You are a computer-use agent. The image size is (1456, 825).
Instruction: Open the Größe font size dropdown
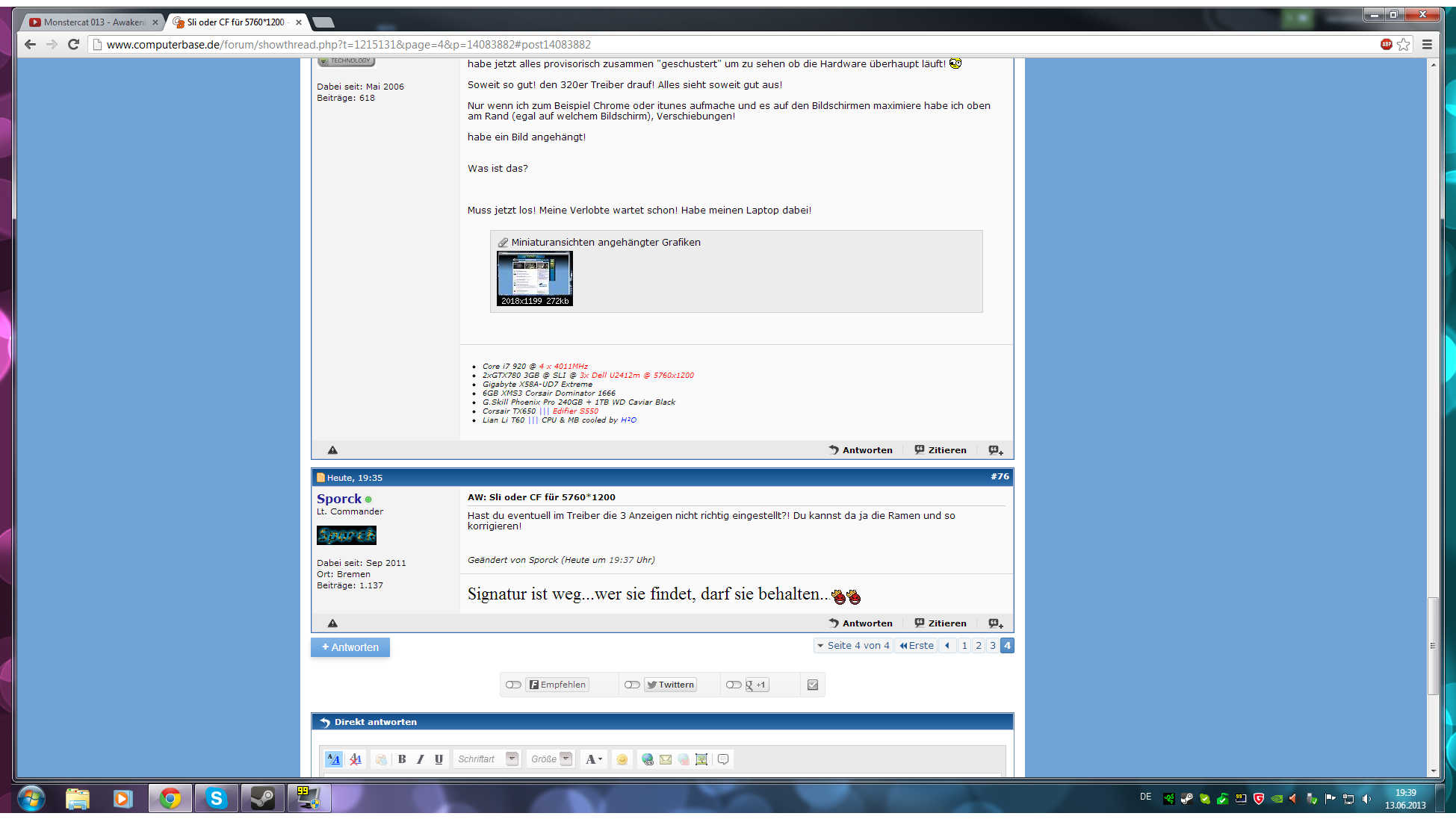(x=566, y=759)
